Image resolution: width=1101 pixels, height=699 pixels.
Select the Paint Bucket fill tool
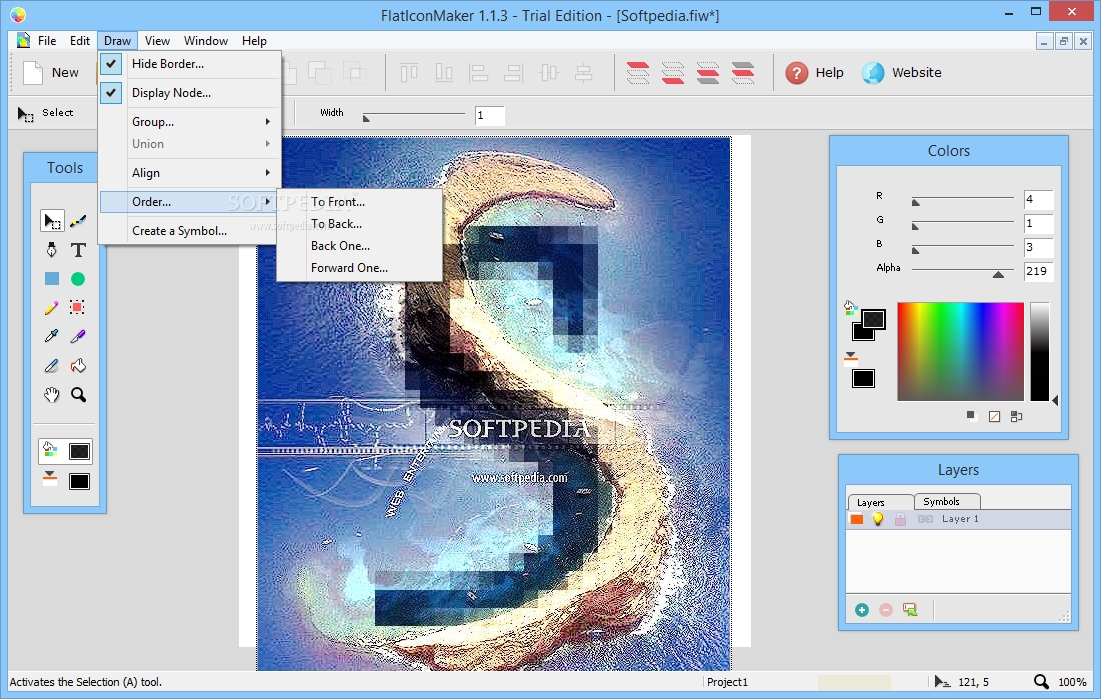point(78,365)
